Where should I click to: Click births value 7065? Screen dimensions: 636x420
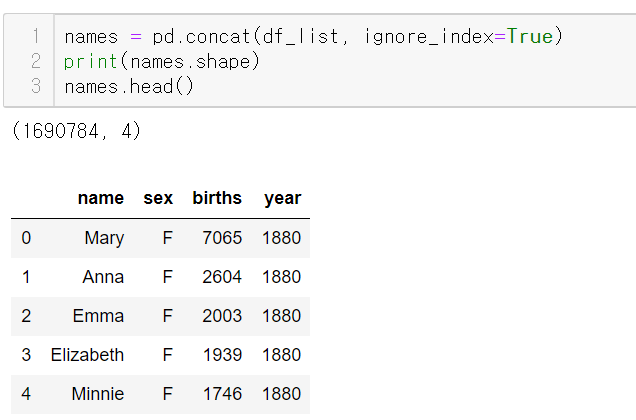222,238
